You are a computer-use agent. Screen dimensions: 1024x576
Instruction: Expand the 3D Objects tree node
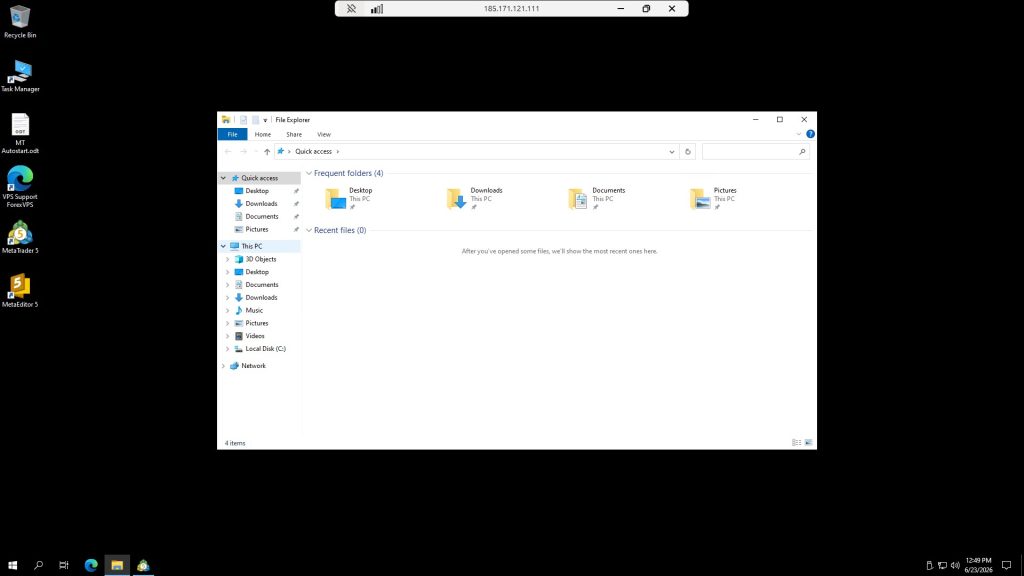pyautogui.click(x=227, y=259)
